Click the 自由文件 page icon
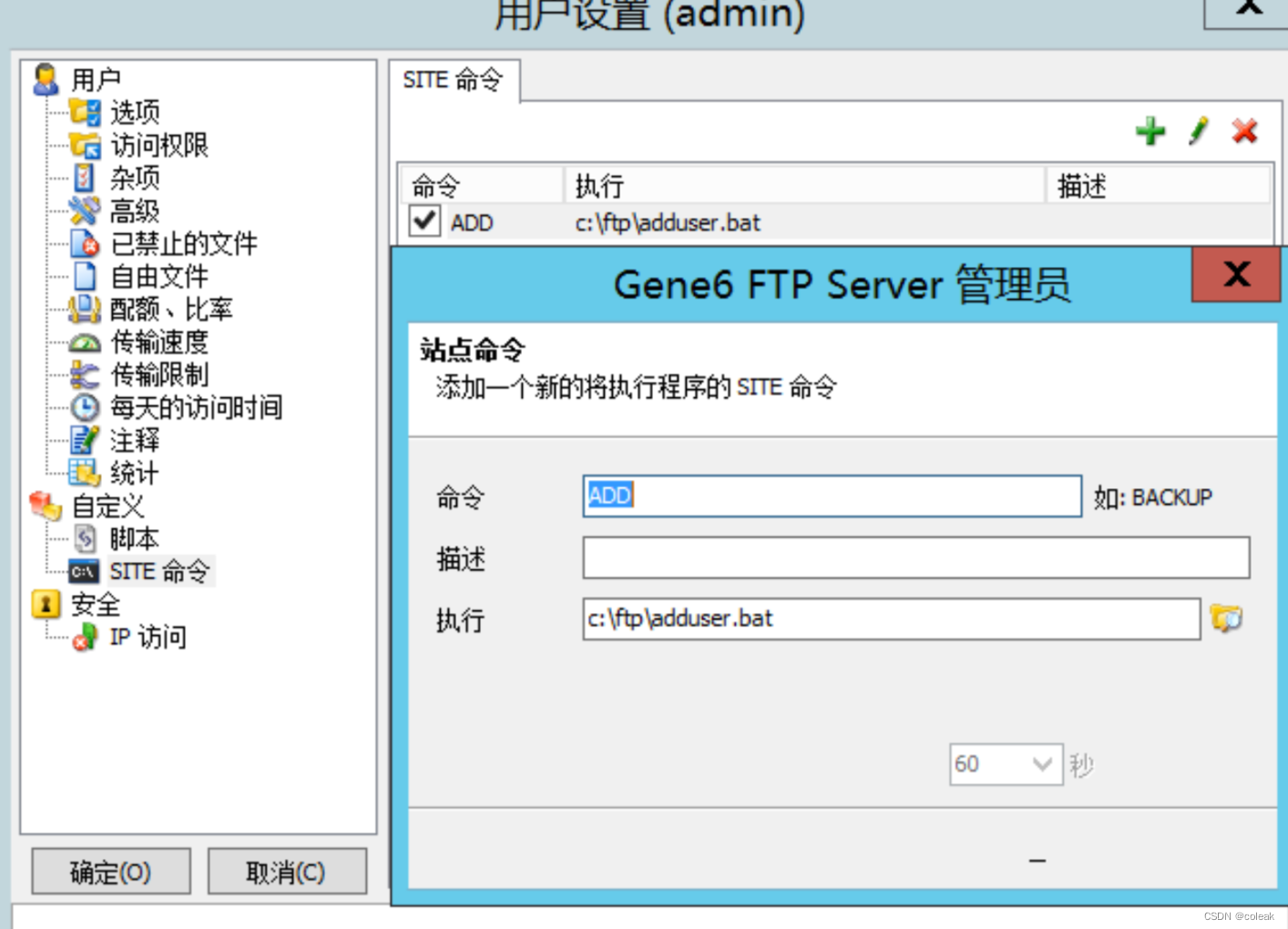1288x929 pixels. [85, 276]
